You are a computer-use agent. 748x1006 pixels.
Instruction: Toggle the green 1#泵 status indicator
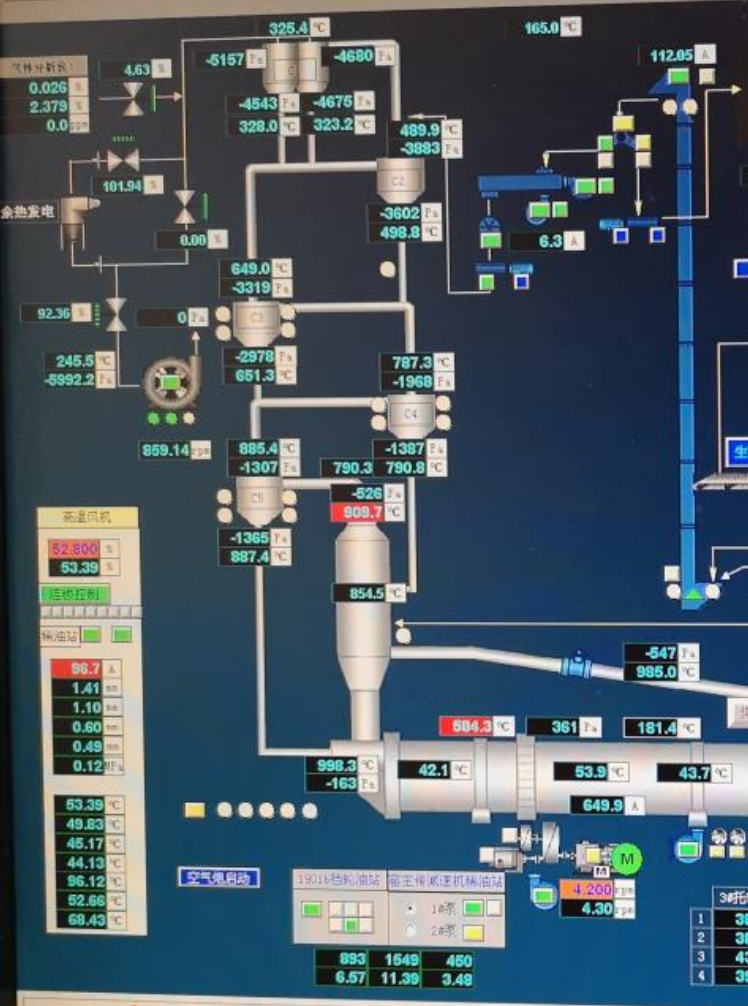coord(473,909)
